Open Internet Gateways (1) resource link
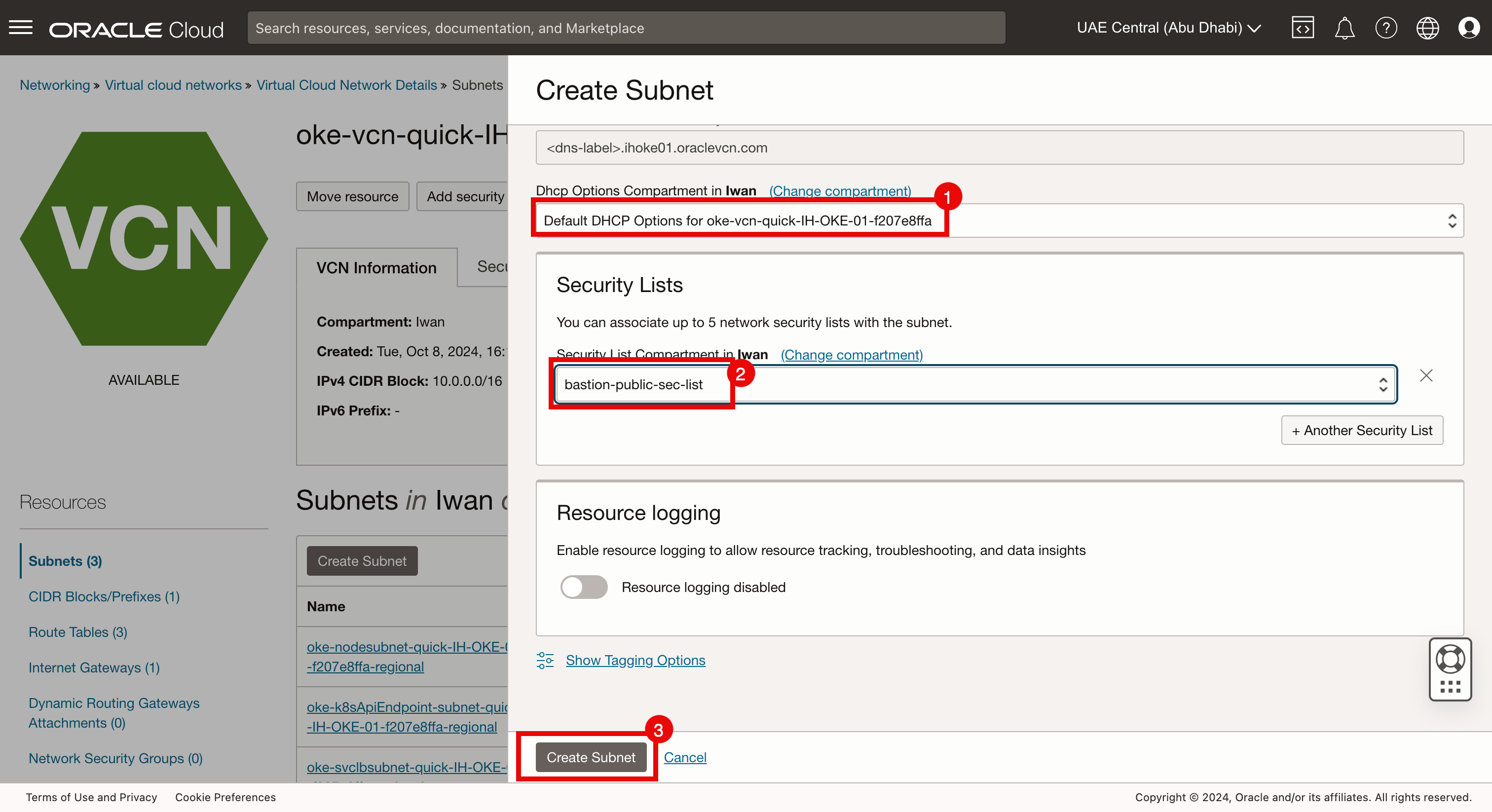 (94, 667)
